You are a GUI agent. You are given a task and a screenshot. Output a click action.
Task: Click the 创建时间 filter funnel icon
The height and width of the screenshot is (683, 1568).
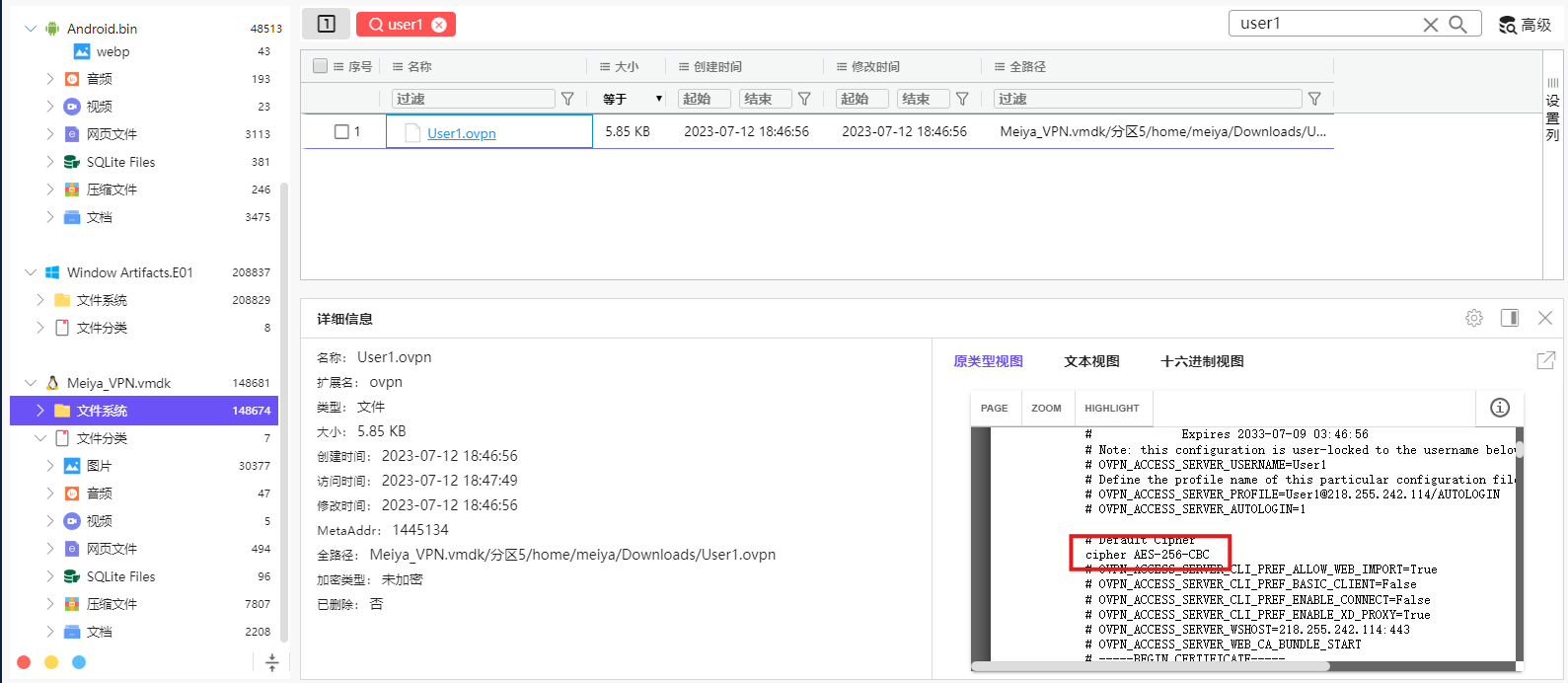click(x=804, y=99)
